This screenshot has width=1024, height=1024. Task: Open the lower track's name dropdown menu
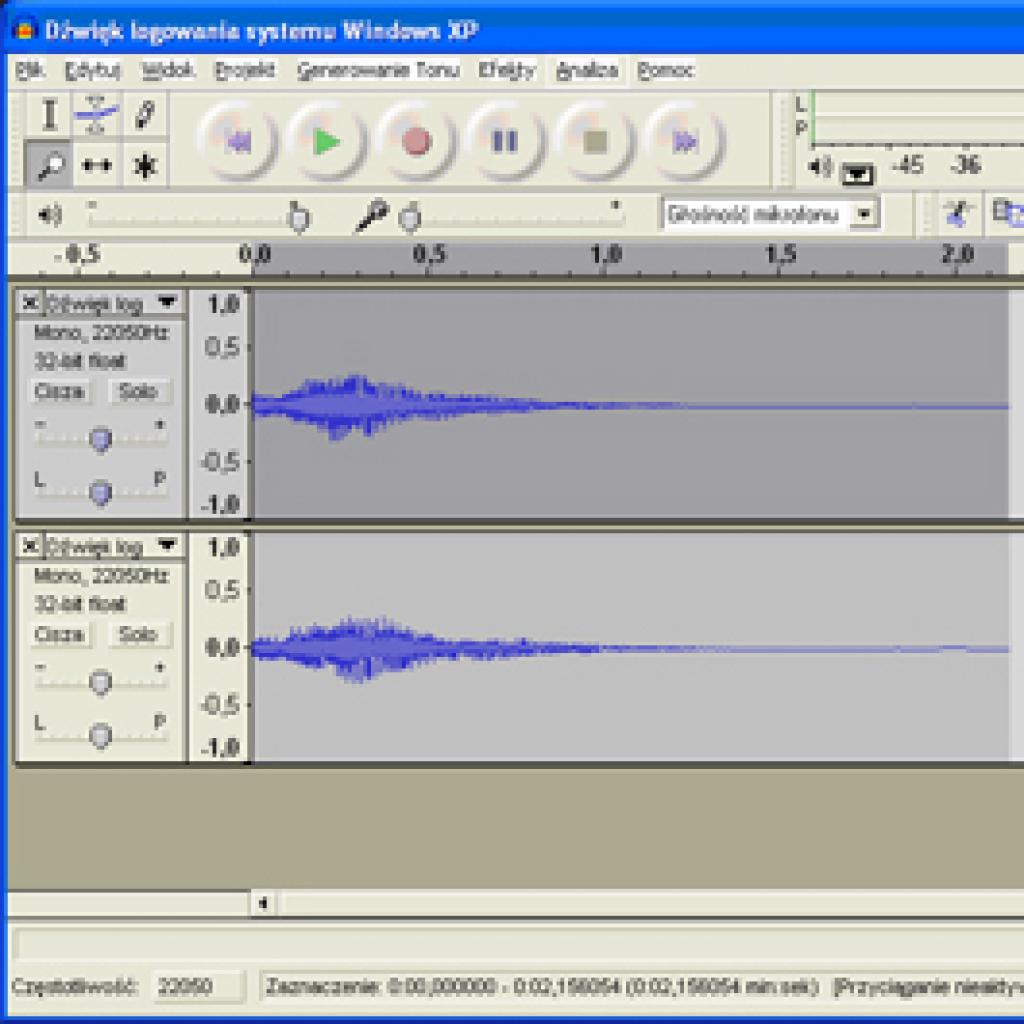167,545
